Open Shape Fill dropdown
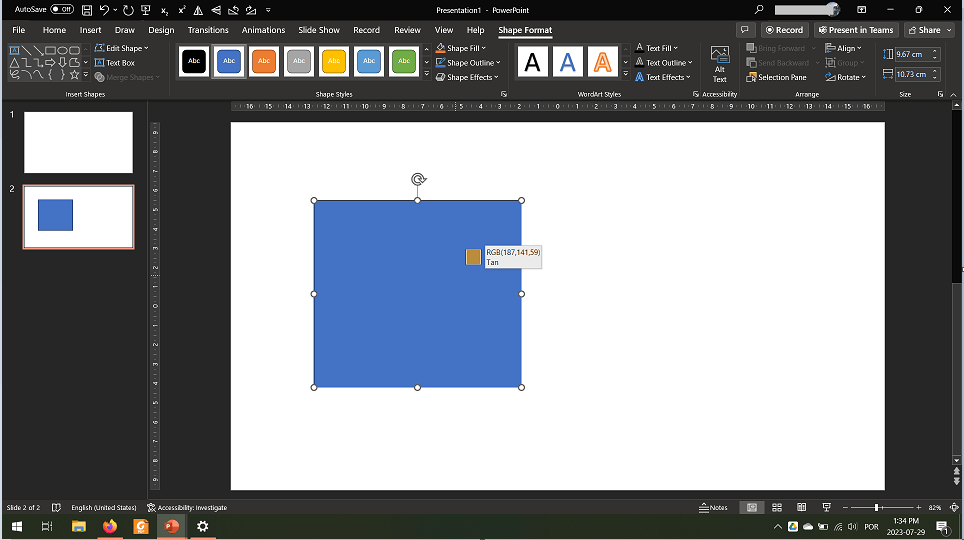This screenshot has height=540, width=964. (x=461, y=48)
